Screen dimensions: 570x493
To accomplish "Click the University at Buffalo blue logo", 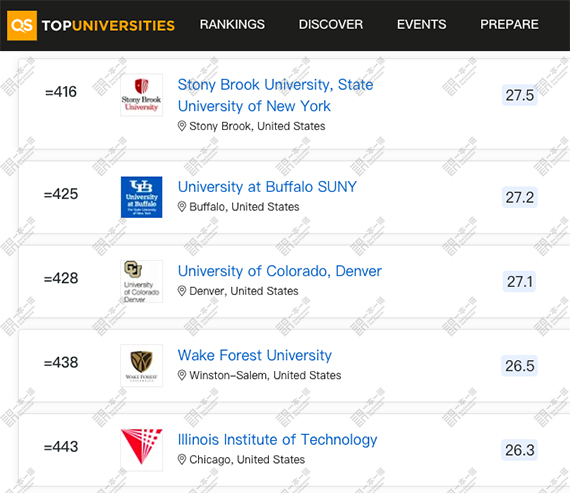I will [142, 197].
